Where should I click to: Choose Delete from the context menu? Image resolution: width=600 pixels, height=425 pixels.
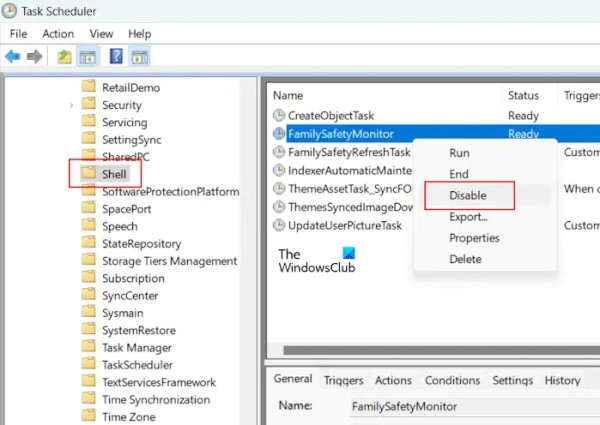(485, 259)
